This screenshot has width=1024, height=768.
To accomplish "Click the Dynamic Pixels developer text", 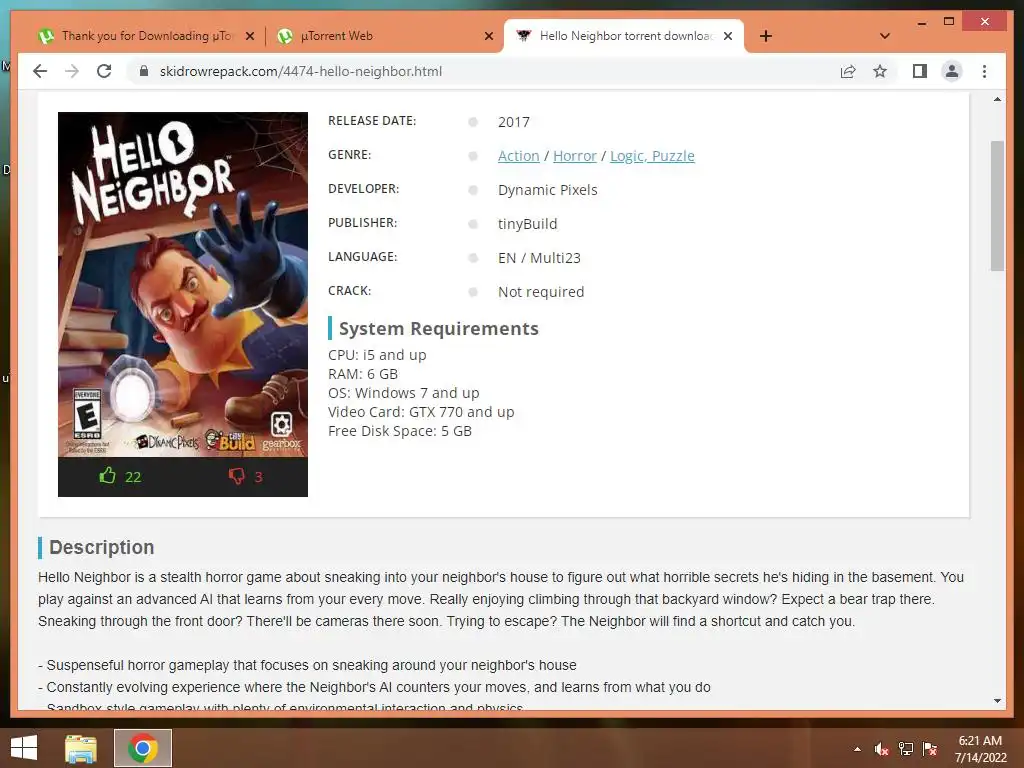I will pos(547,190).
